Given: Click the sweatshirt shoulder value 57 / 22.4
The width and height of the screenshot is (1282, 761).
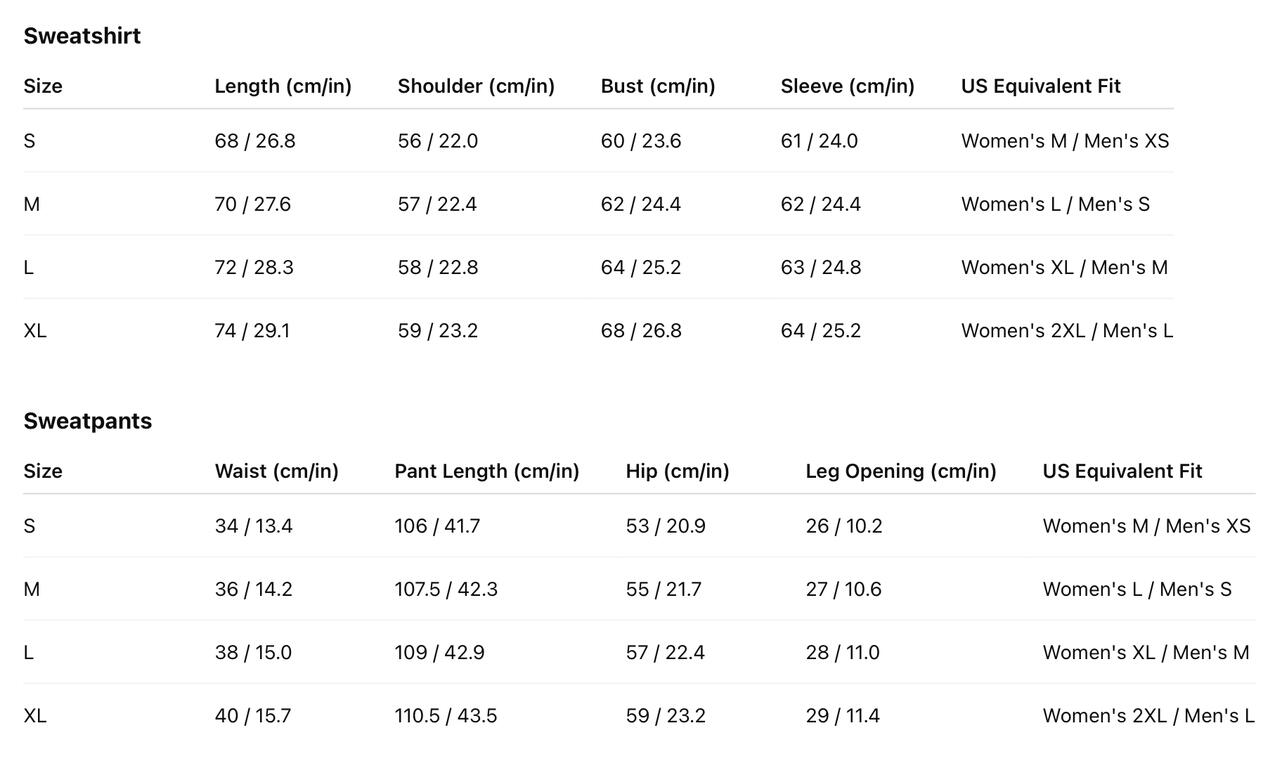Looking at the screenshot, I should pyautogui.click(x=437, y=204).
